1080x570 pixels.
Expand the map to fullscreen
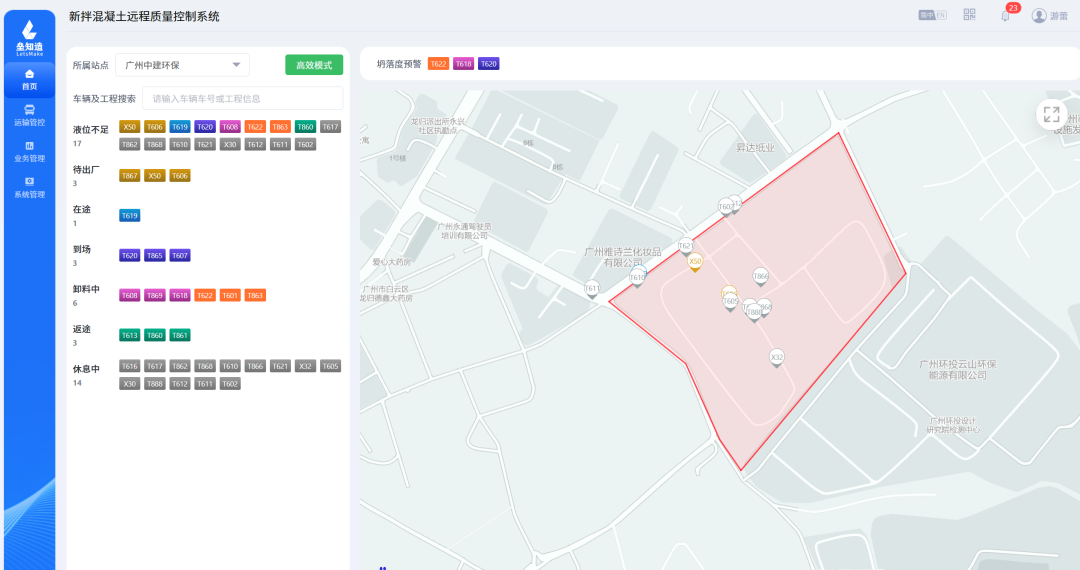click(1051, 114)
